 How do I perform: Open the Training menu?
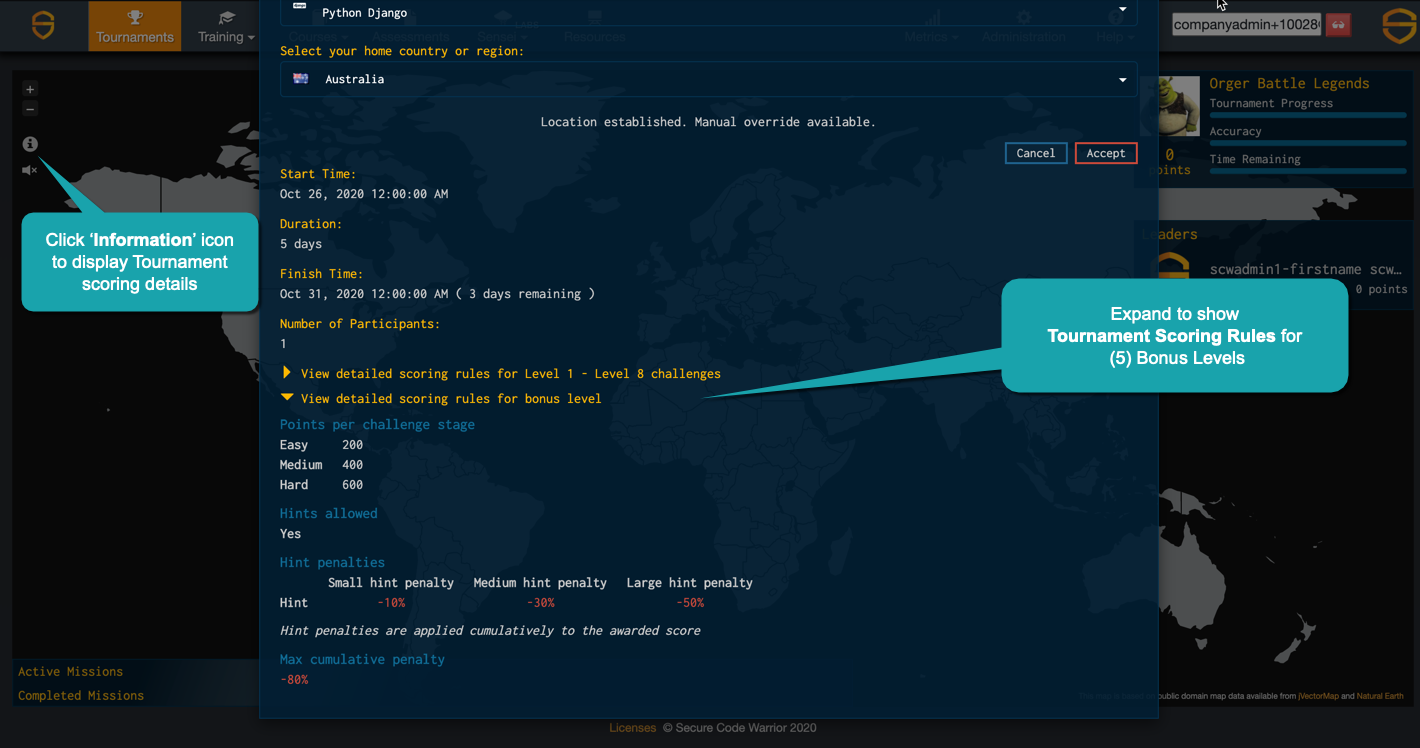[x=226, y=26]
